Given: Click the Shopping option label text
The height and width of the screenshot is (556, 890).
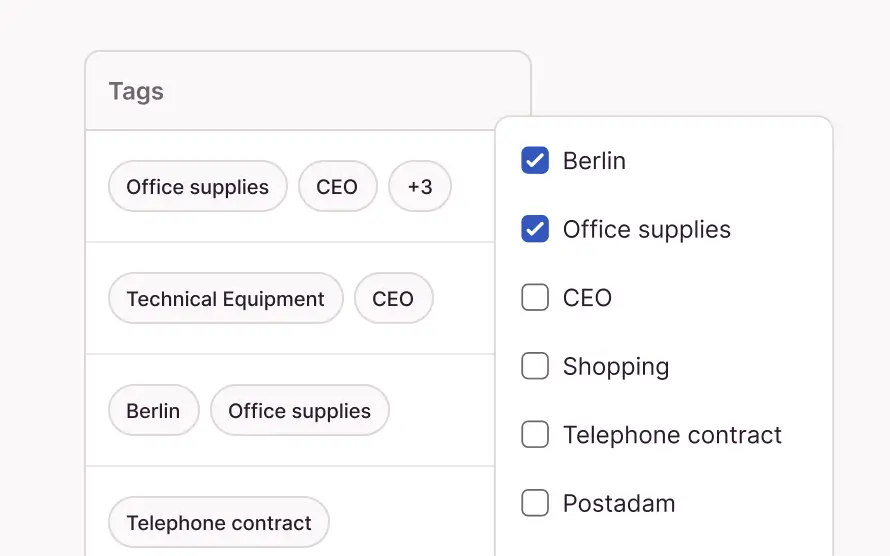Looking at the screenshot, I should 616,366.
